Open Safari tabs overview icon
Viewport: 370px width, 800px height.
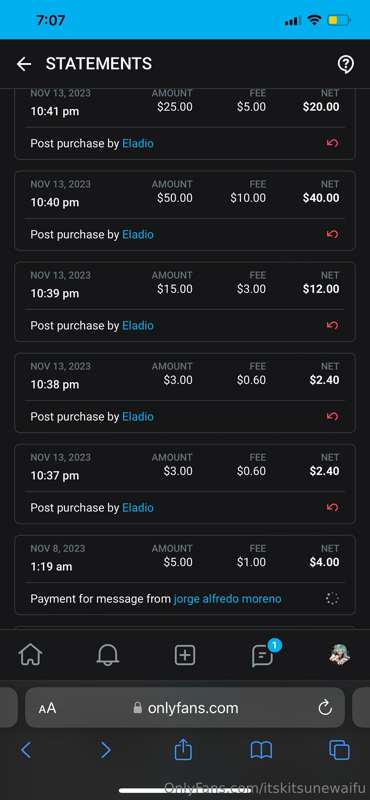coord(339,750)
